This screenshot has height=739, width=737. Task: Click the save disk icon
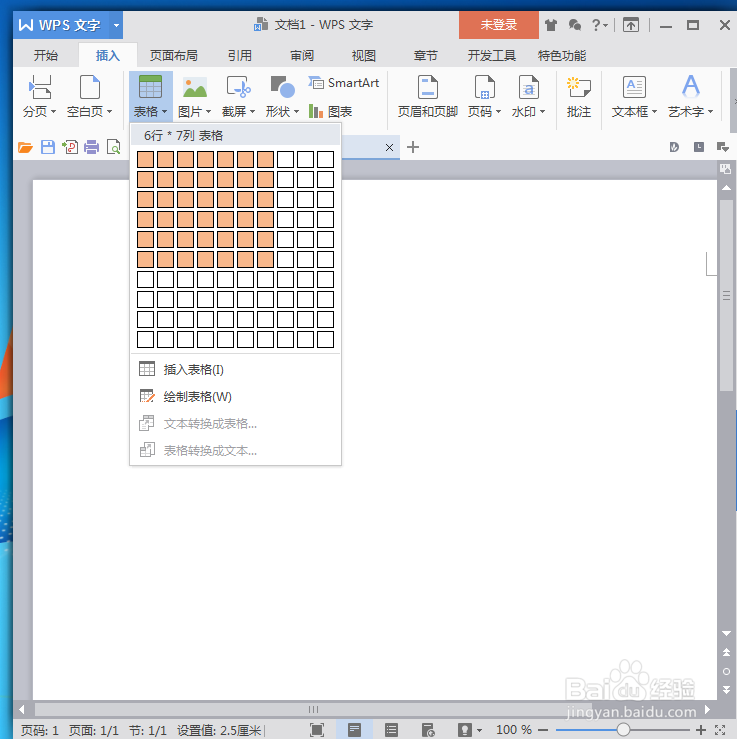tap(48, 148)
